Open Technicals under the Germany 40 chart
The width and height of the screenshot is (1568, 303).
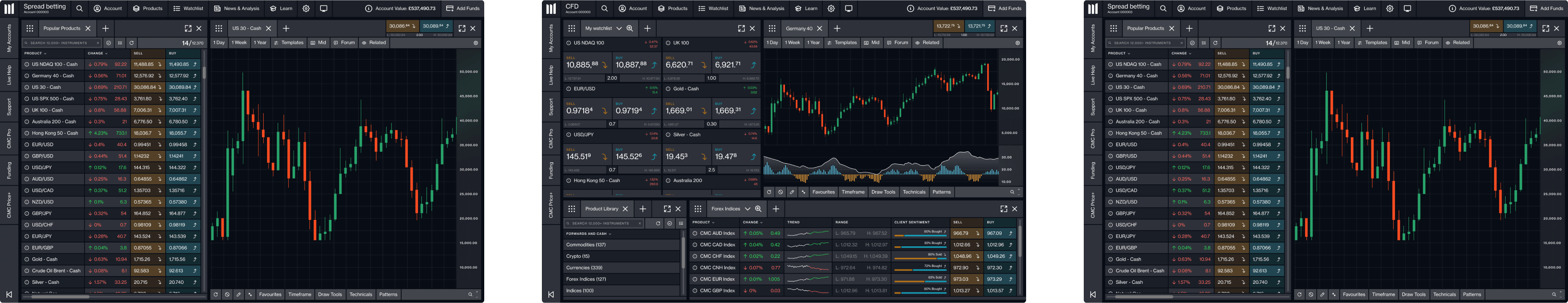click(x=914, y=192)
